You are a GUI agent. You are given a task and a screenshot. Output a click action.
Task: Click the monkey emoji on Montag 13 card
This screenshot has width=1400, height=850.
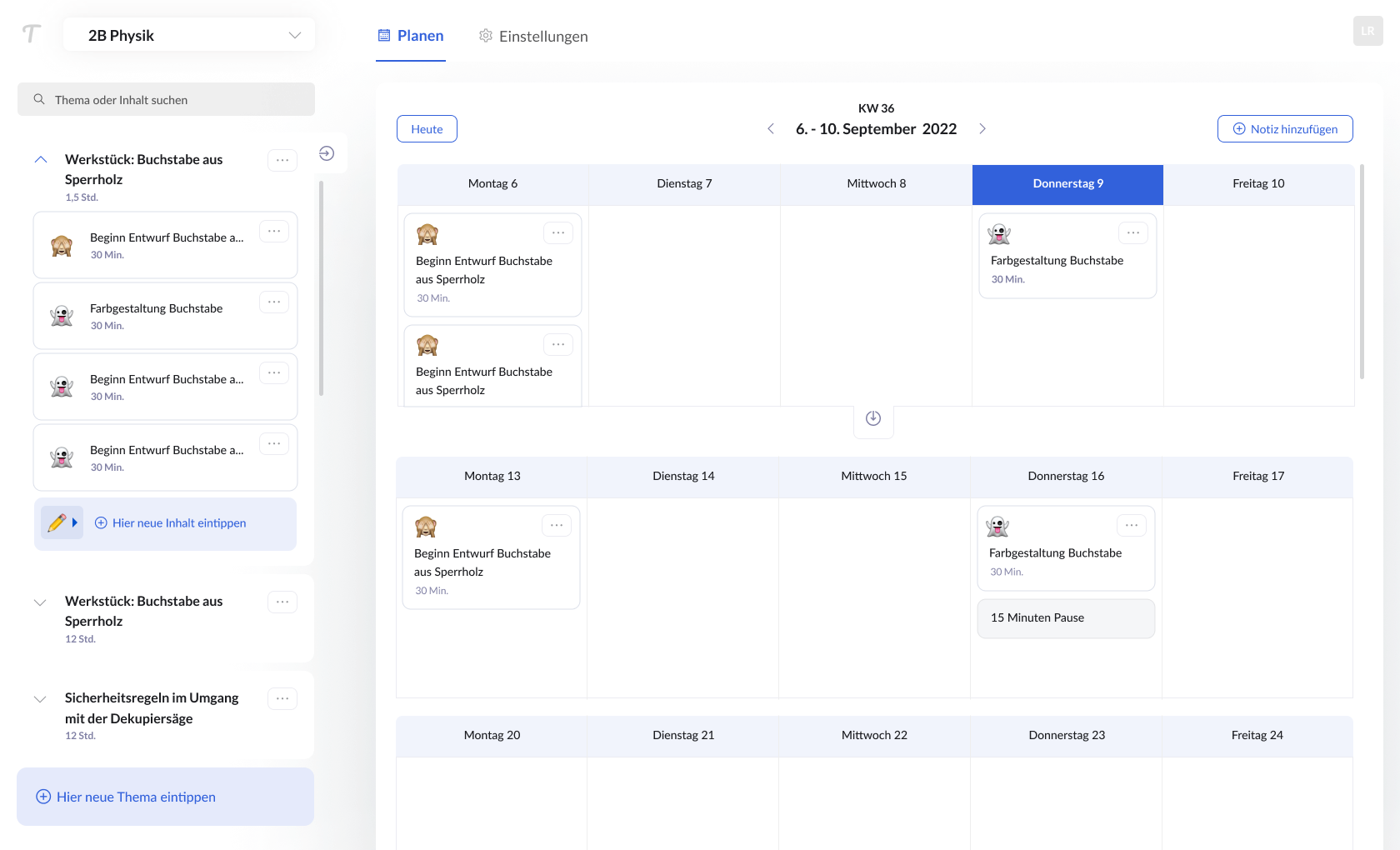pos(426,527)
